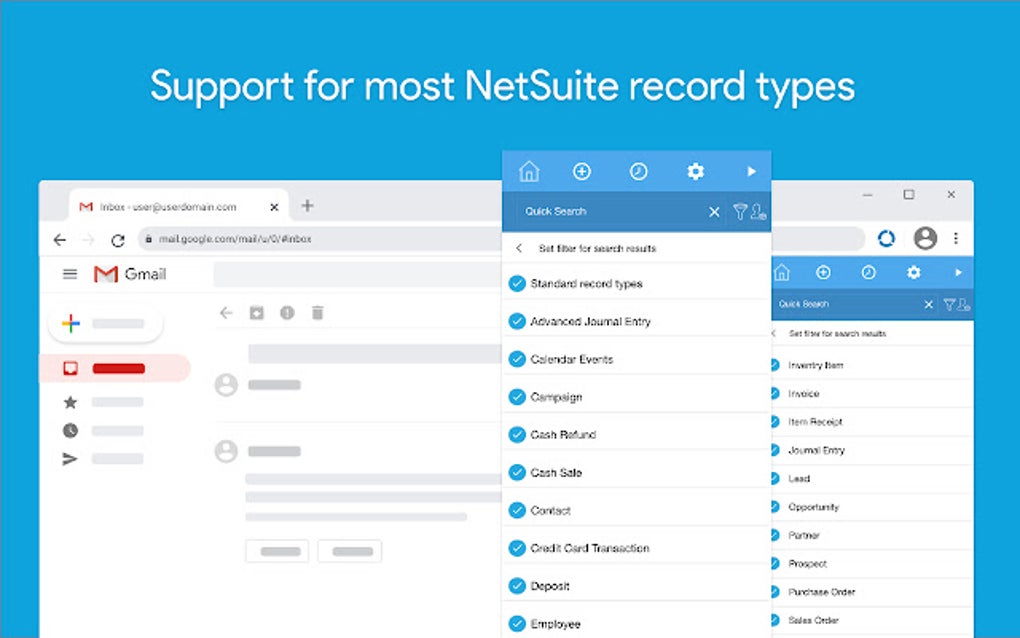Uncheck the Calendar Events record type
Screen dimensions: 1020x638
coord(517,359)
